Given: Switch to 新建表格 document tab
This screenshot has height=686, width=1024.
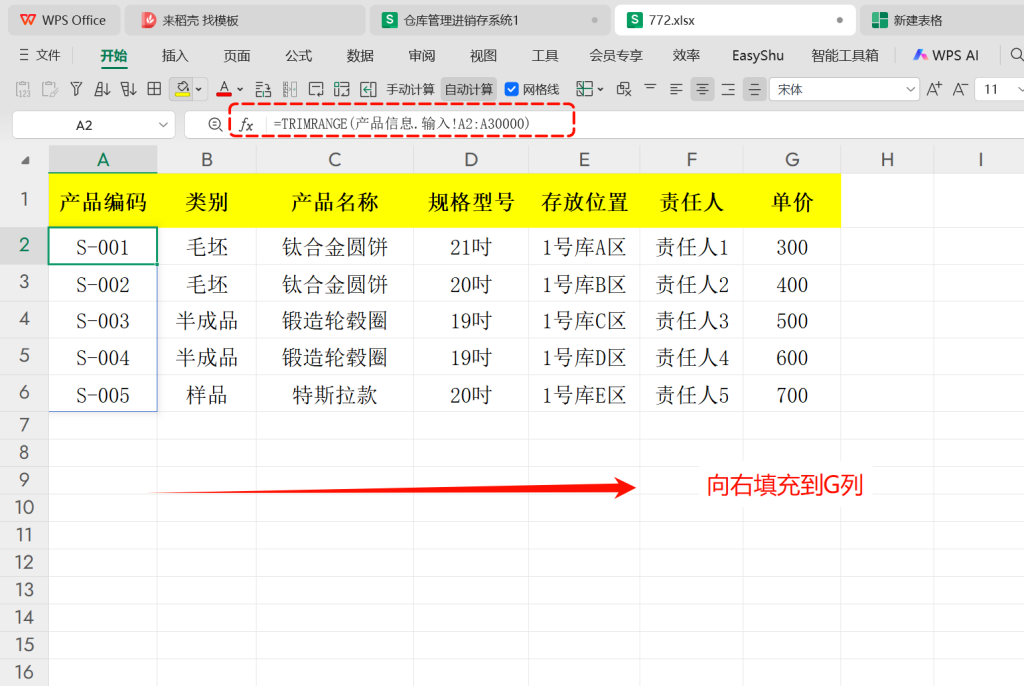Looking at the screenshot, I should click(941, 20).
